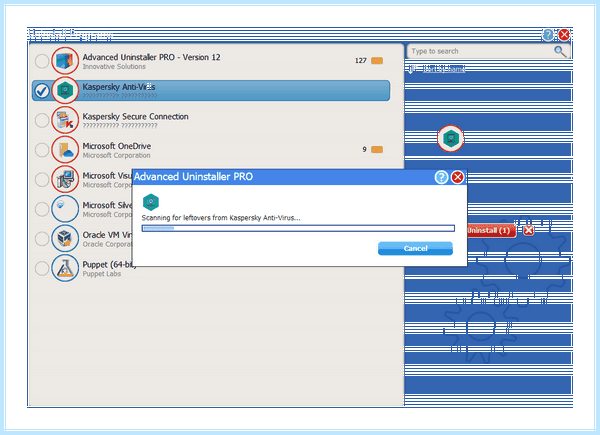Click the Advanced Uninstaller PRO dialog title

click(x=193, y=177)
